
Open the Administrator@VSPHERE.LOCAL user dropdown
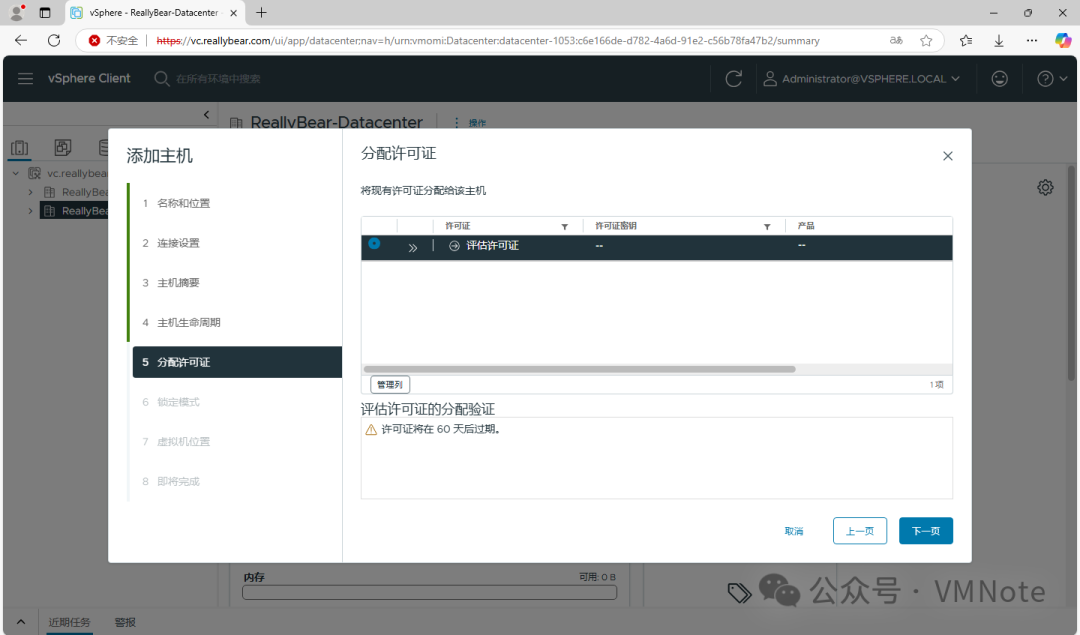pos(862,79)
